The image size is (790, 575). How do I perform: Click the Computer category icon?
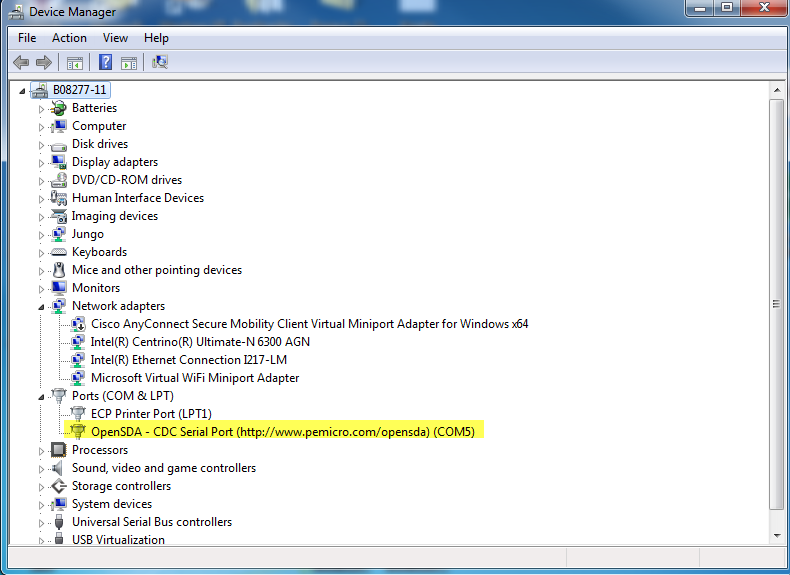coord(59,126)
